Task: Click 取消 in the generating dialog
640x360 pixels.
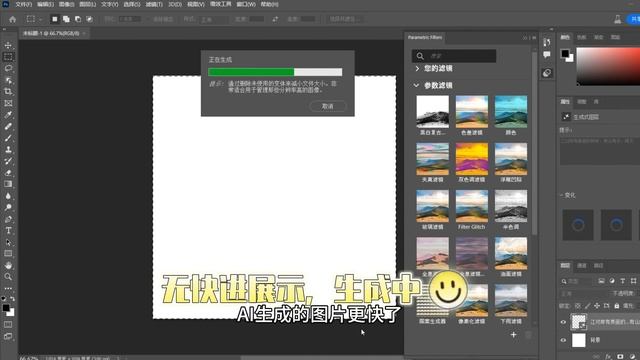Action: (328, 106)
